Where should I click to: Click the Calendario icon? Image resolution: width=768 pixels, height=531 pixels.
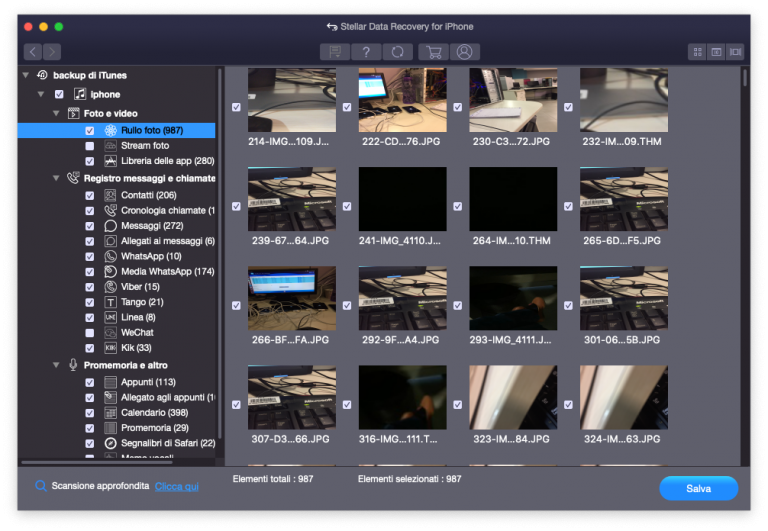click(x=111, y=412)
